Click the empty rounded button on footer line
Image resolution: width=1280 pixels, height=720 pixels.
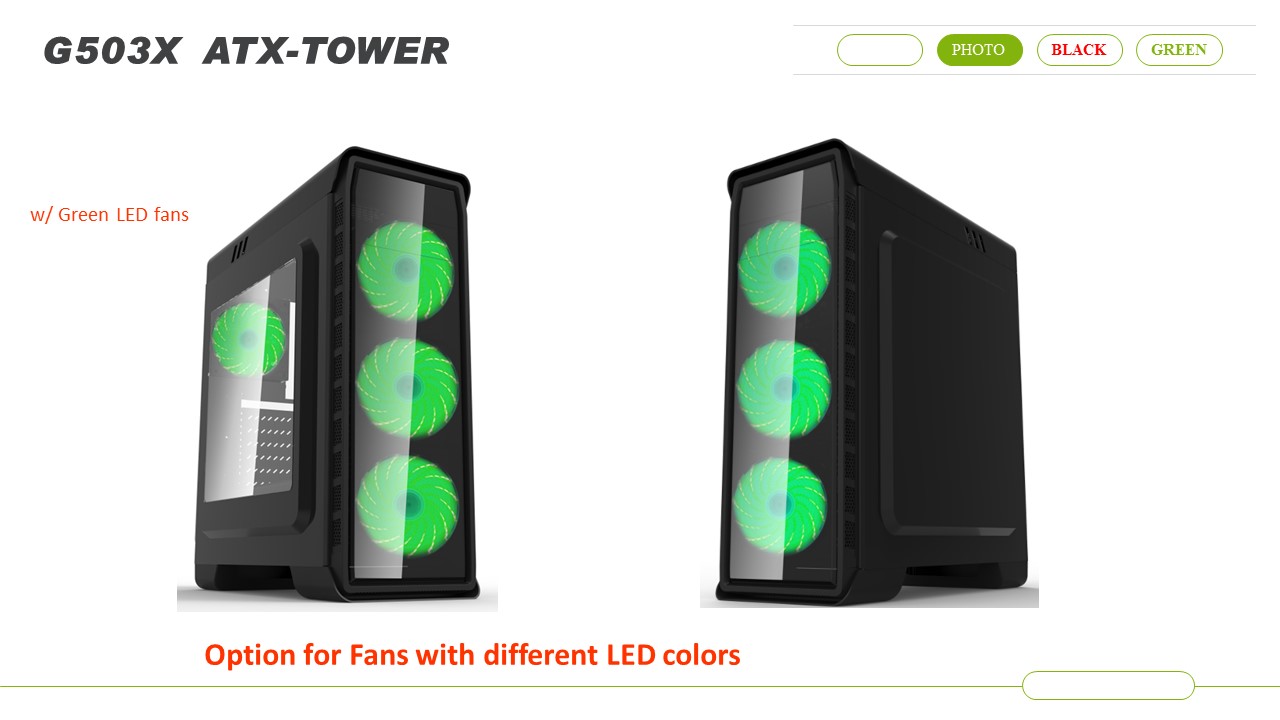1108,685
